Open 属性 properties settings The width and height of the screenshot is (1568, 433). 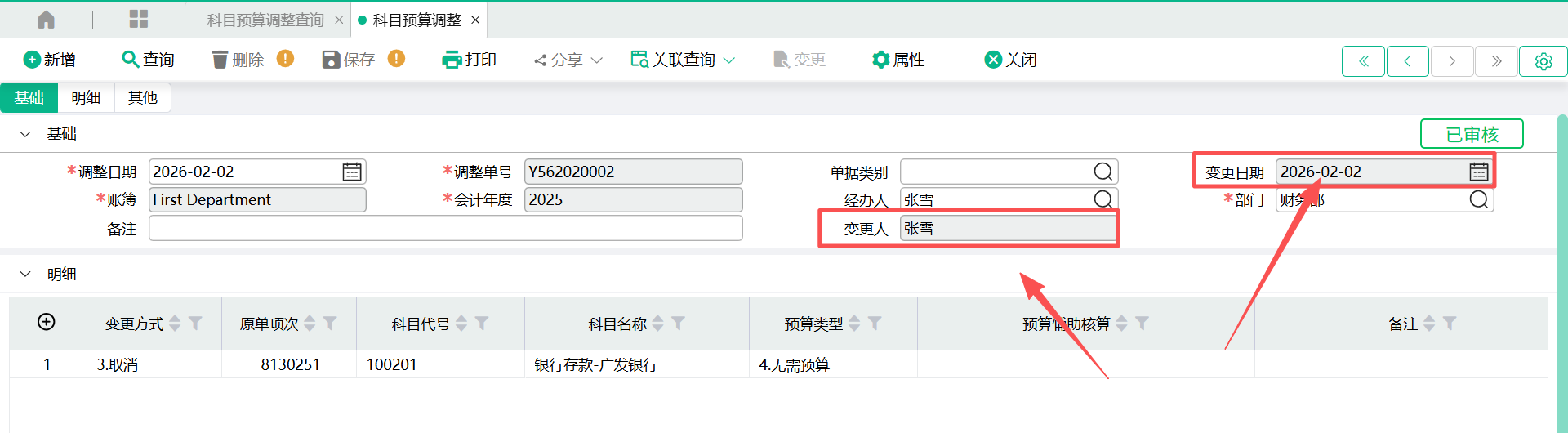898,60
